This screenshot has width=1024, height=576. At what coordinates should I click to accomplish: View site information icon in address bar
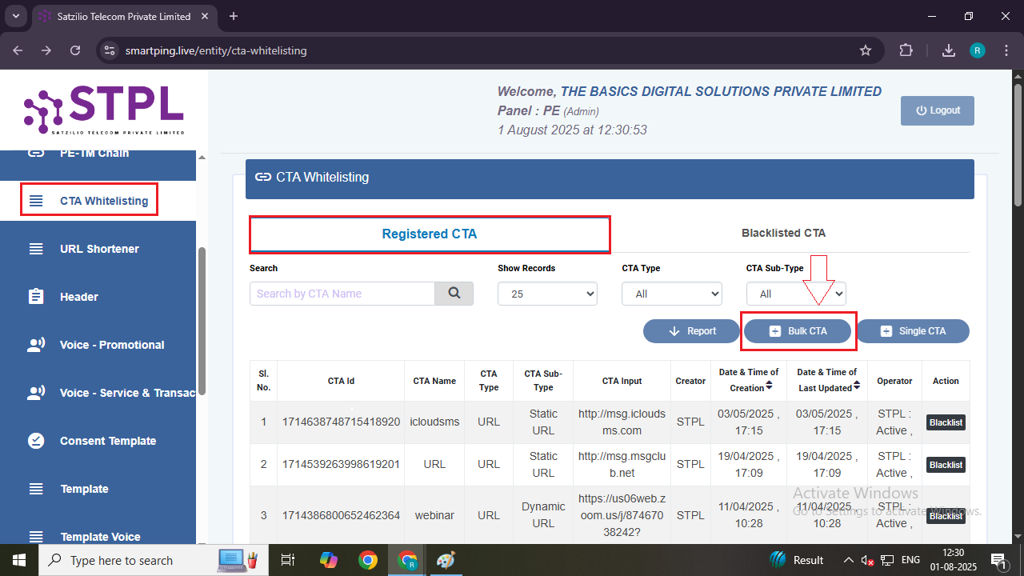coord(110,50)
